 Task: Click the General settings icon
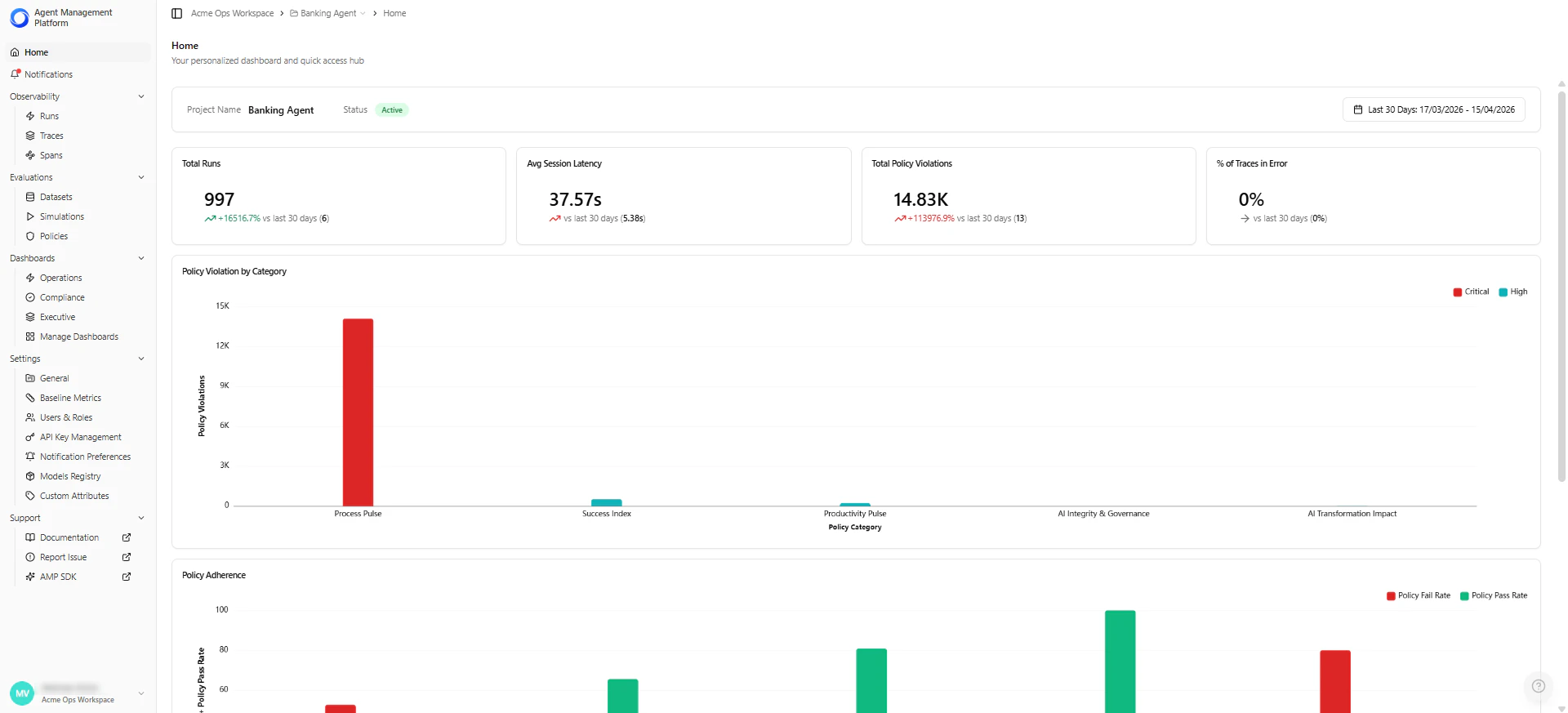point(30,378)
